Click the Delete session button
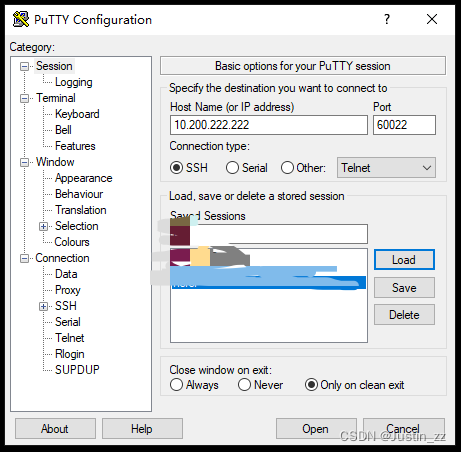 point(404,315)
